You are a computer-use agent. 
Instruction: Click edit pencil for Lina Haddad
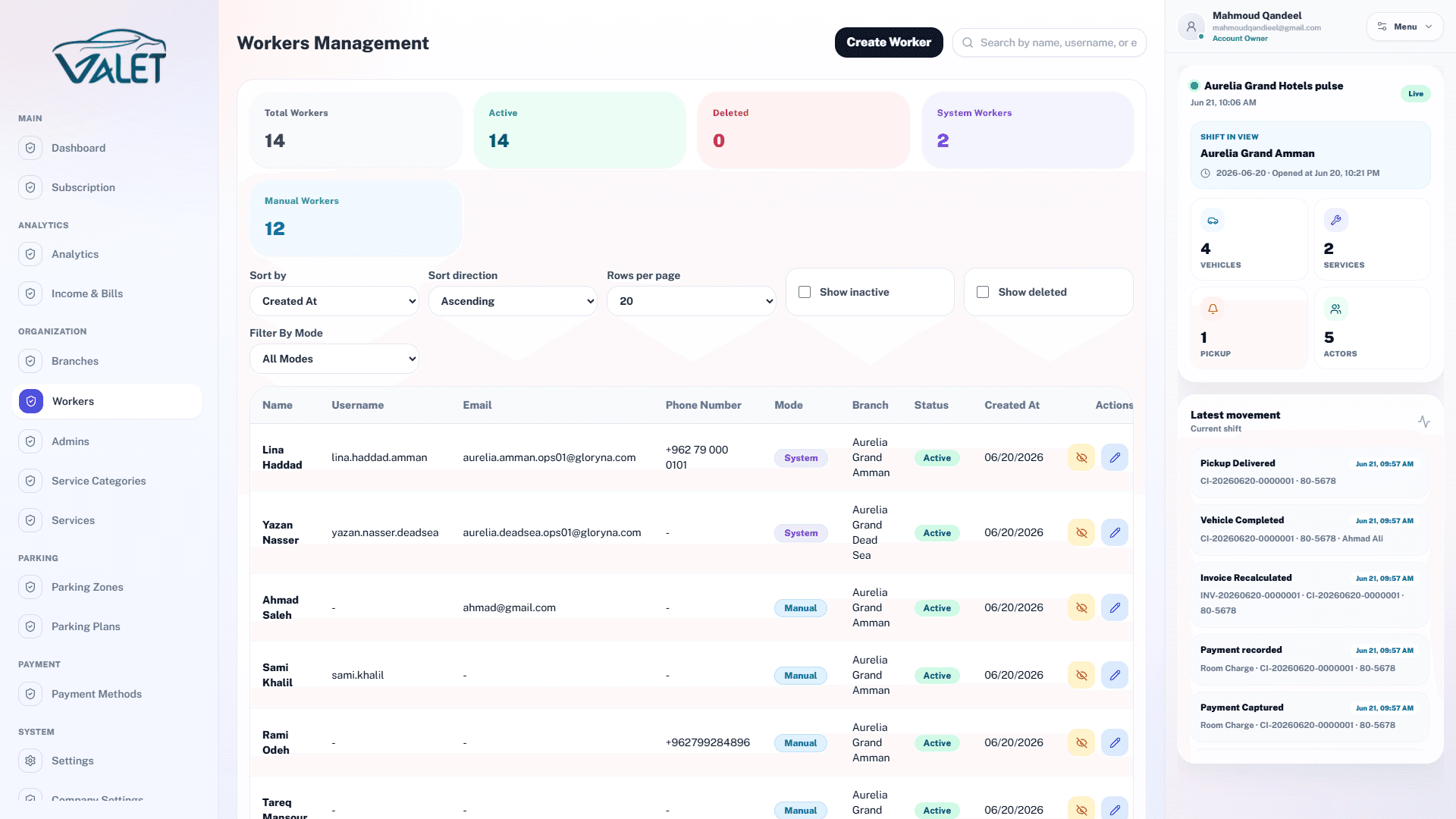(x=1115, y=457)
